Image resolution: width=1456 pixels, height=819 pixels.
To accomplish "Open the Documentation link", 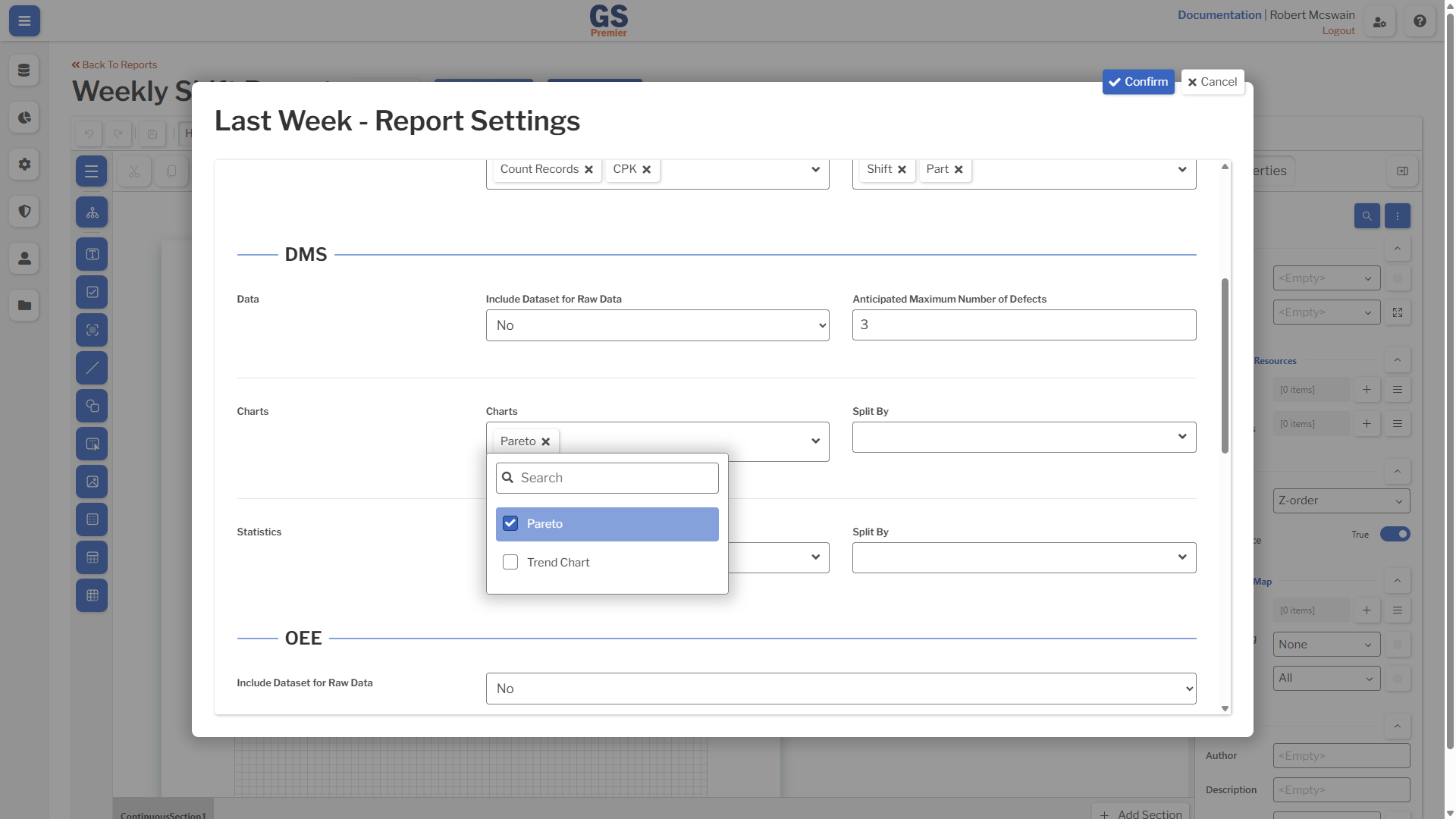I will coord(1219,15).
